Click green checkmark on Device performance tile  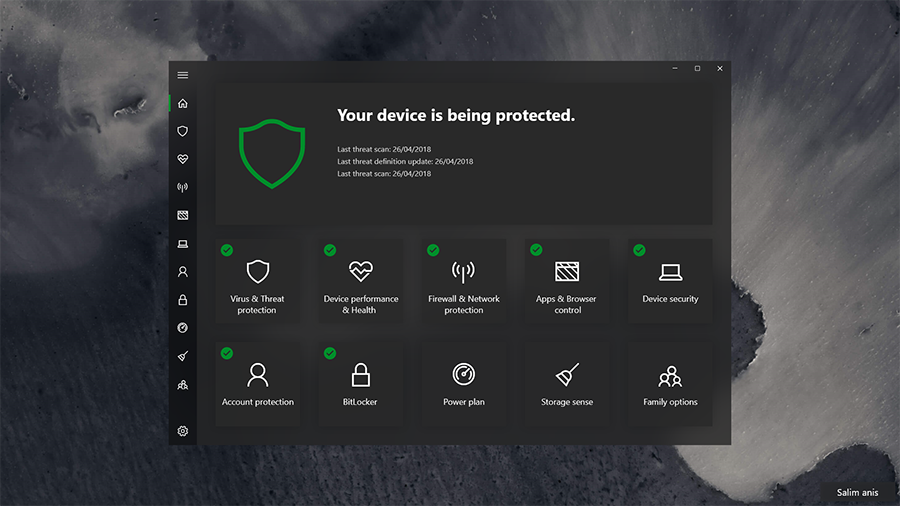(x=330, y=250)
